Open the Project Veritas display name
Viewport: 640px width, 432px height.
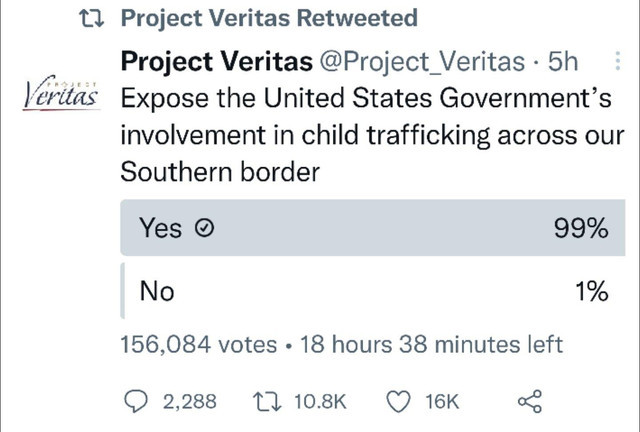click(217, 61)
